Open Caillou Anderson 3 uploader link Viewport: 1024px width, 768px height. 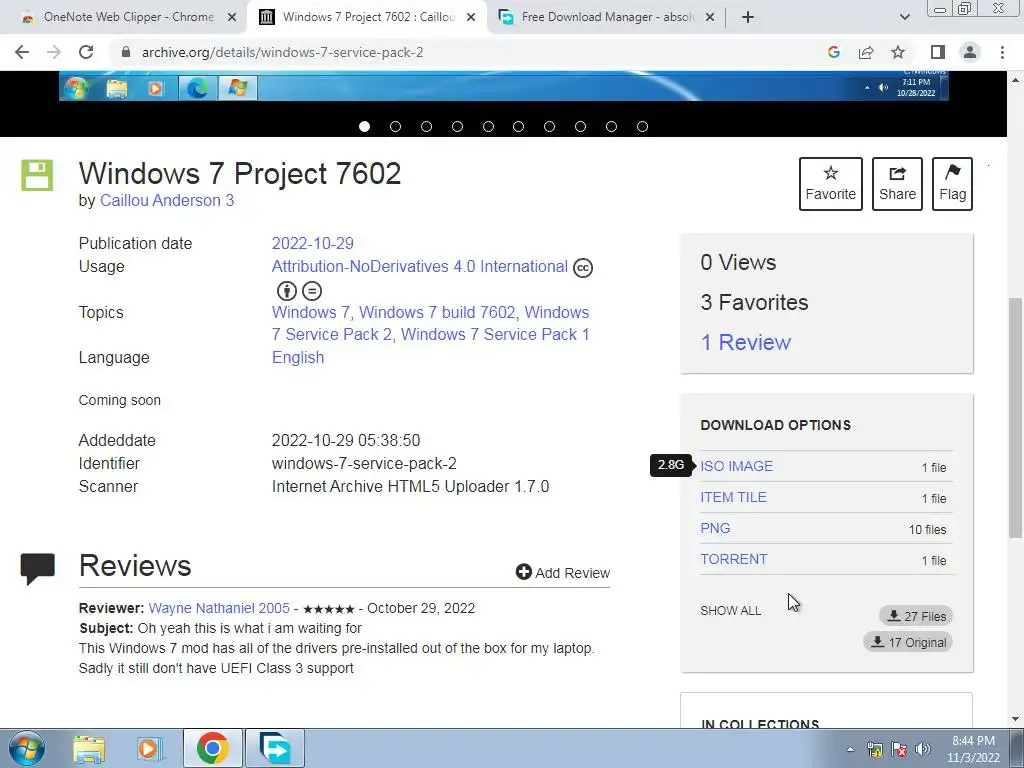pyautogui.click(x=167, y=200)
